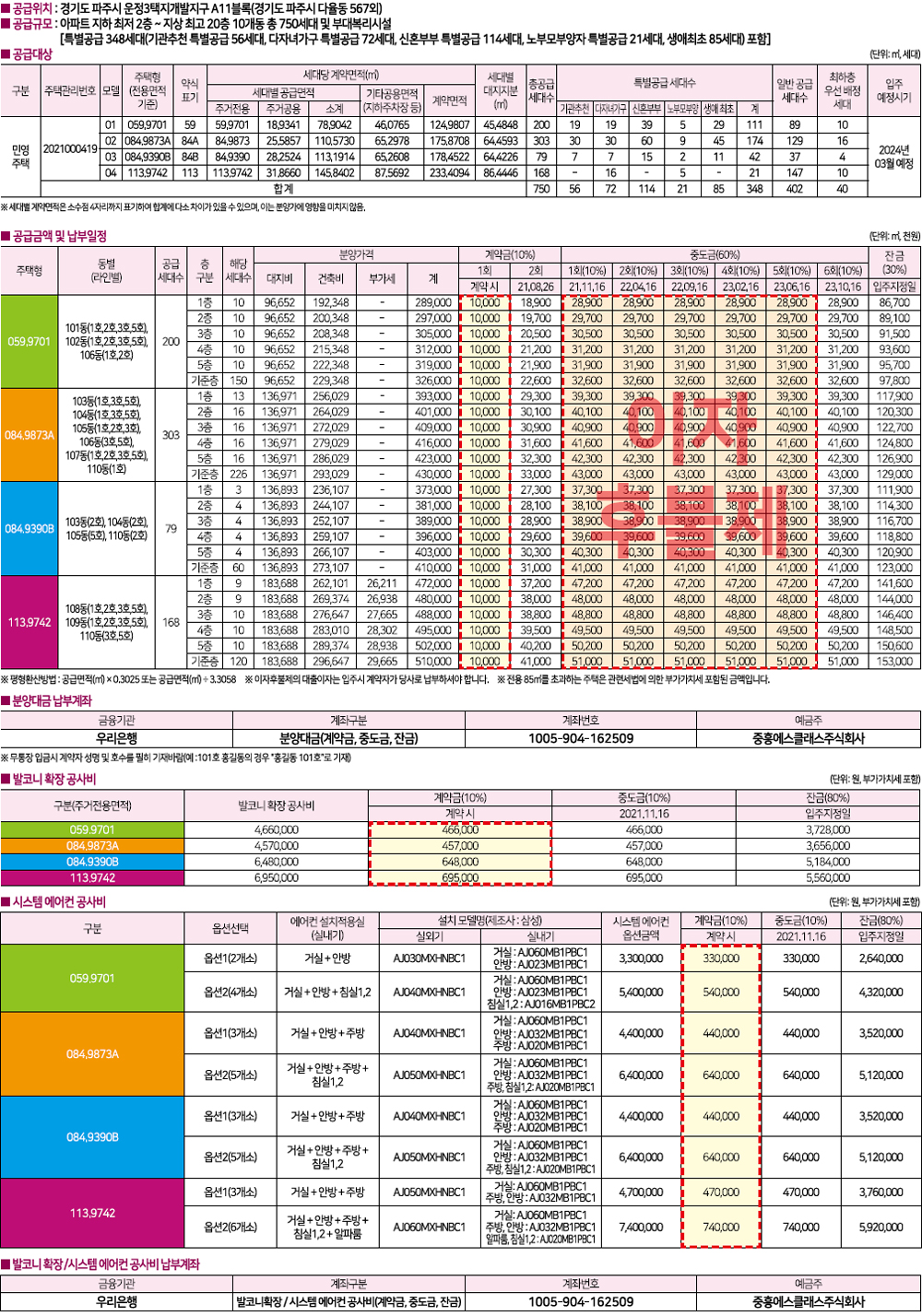922x1316 pixels.
Task: Click aircon option price '3,300,000'
Action: (641, 958)
